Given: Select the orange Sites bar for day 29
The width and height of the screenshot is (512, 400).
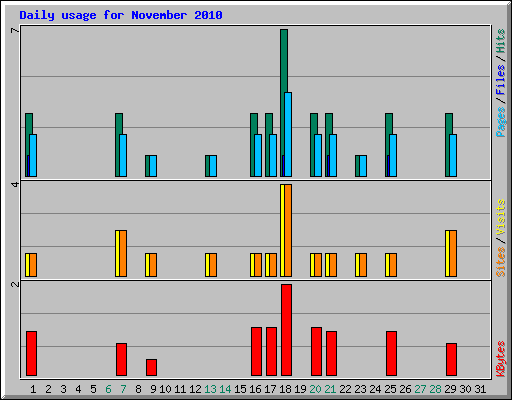Looking at the screenshot, I should coord(453,253).
